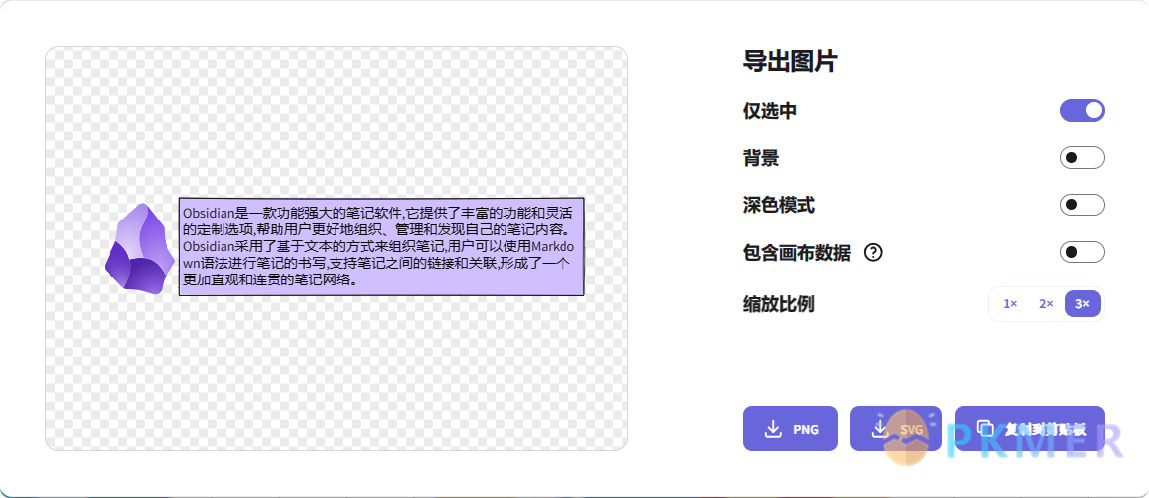Export image with the PNG button
The image size is (1149, 498).
pyautogui.click(x=790, y=428)
